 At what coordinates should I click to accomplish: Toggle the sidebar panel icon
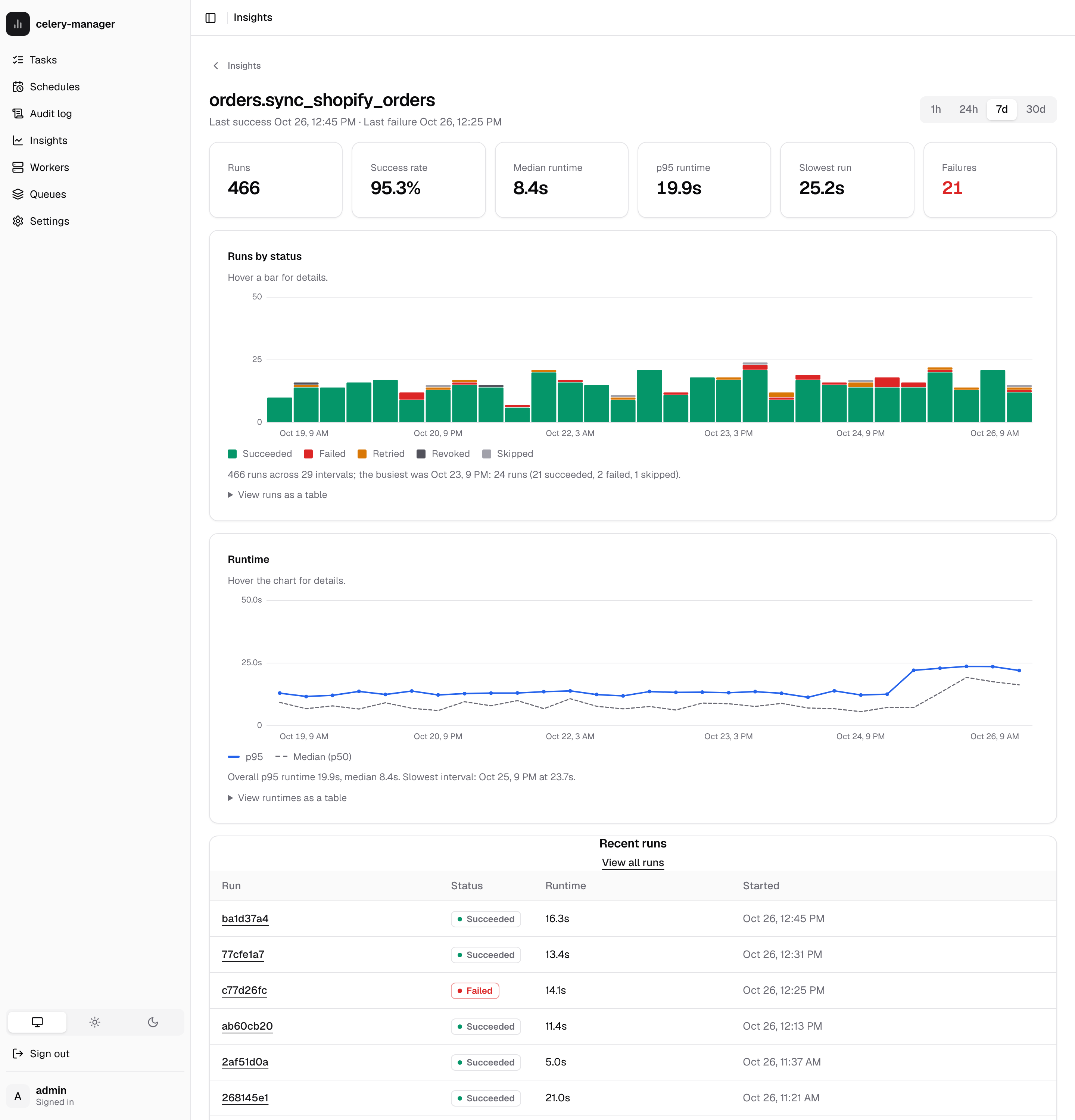pyautogui.click(x=210, y=18)
